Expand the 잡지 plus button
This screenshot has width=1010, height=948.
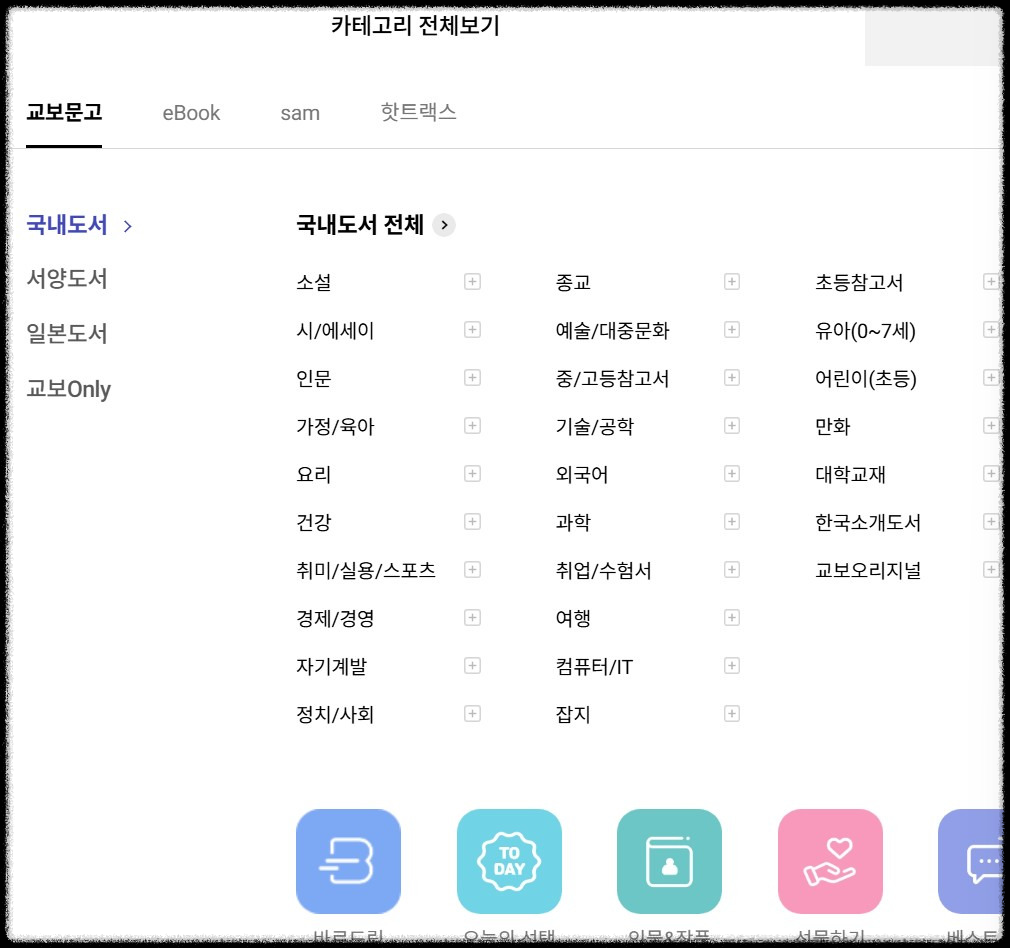tap(732, 714)
